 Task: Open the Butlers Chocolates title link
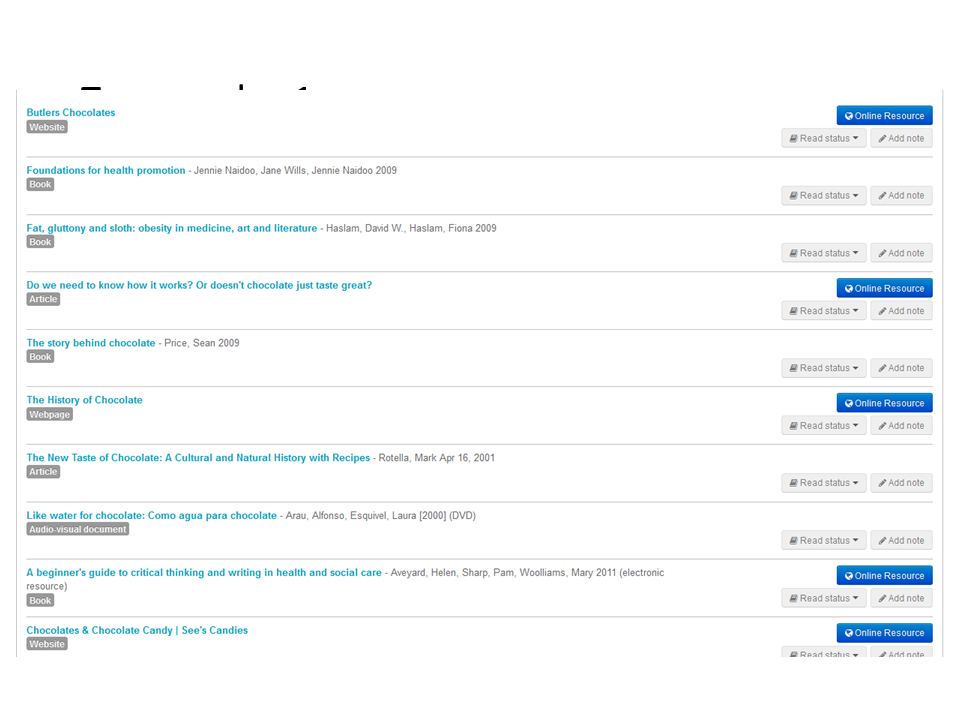[71, 113]
